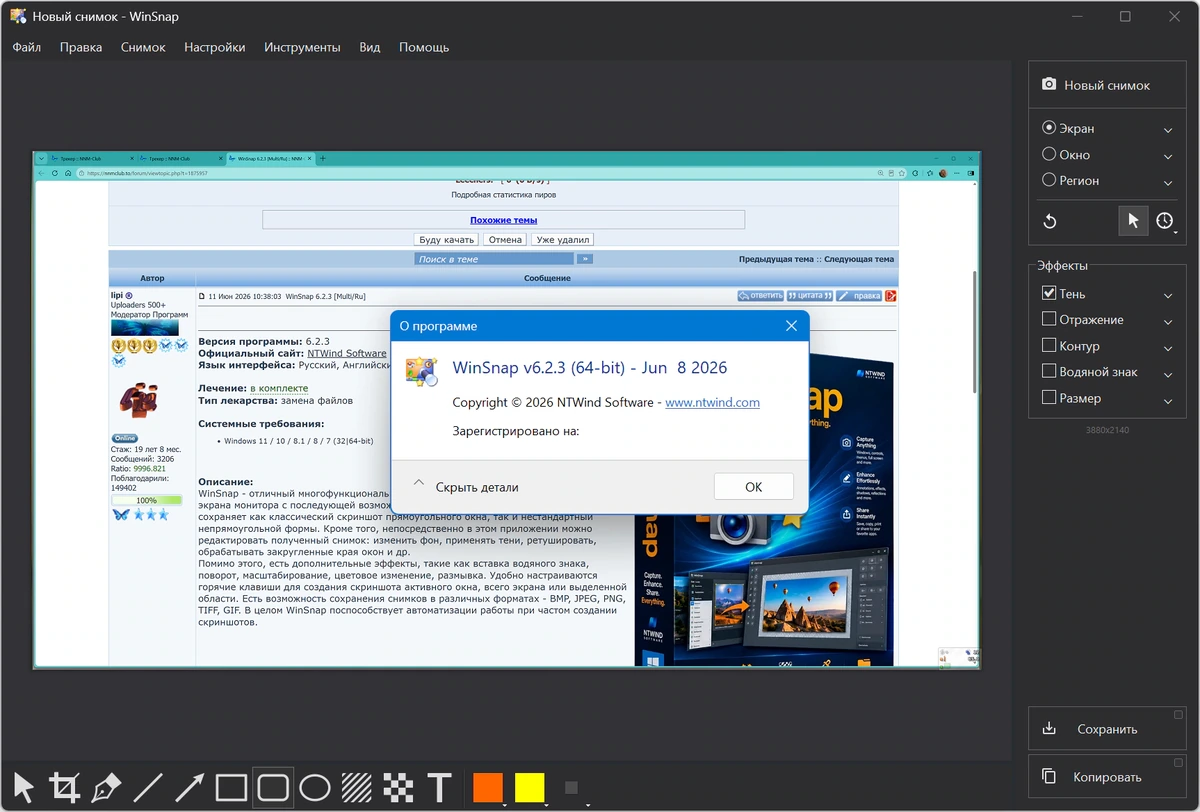Image resolution: width=1200 pixels, height=812 pixels.
Task: Select the Pixelate checkerboard tool
Action: pyautogui.click(x=399, y=788)
